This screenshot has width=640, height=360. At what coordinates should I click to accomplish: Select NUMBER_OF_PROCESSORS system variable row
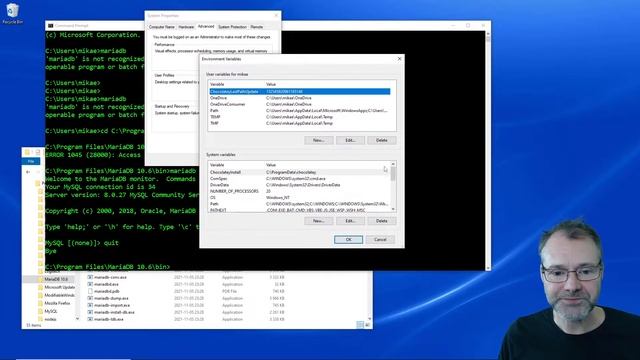pos(299,191)
